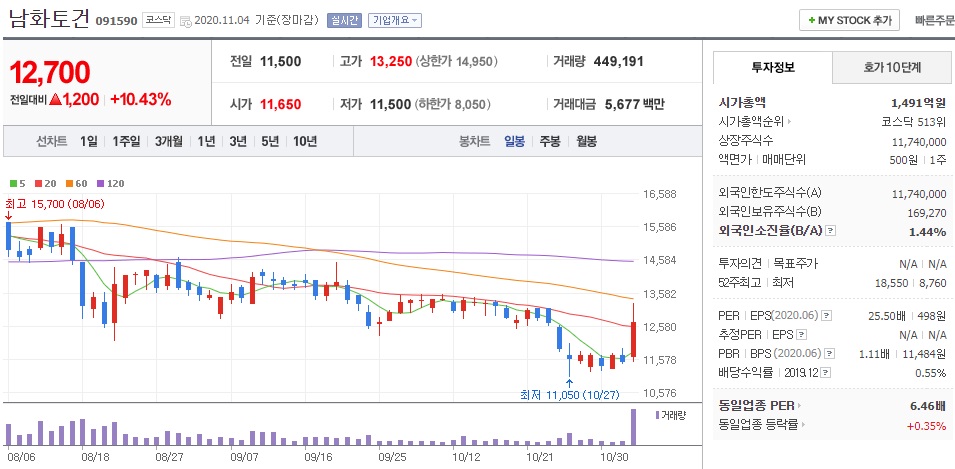Select the 1주일 line chart period
This screenshot has height=469, width=955.
click(x=126, y=142)
